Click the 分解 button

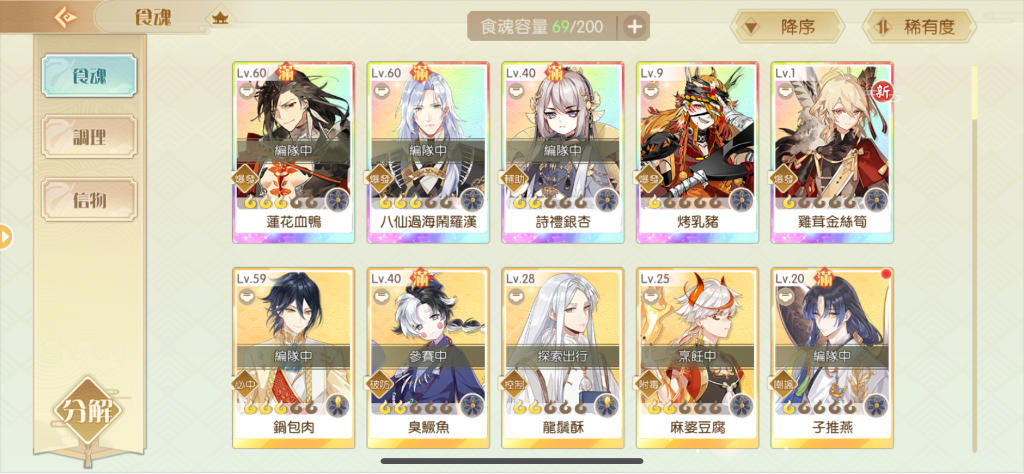pyautogui.click(x=89, y=413)
